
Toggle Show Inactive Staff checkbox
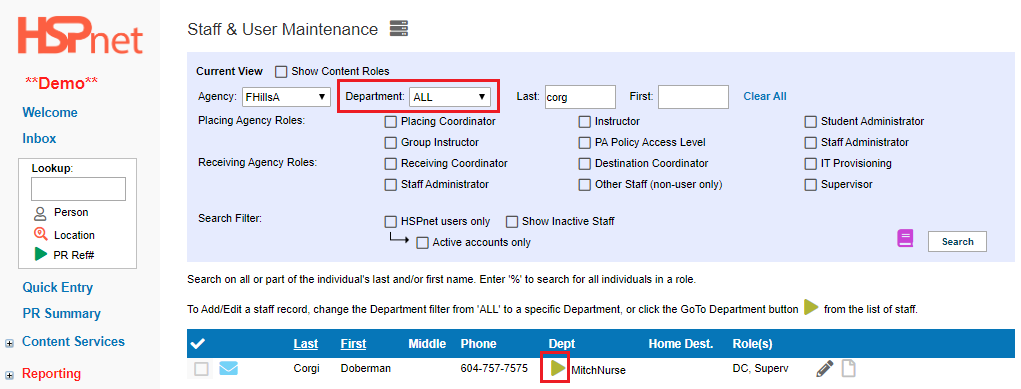(x=512, y=222)
